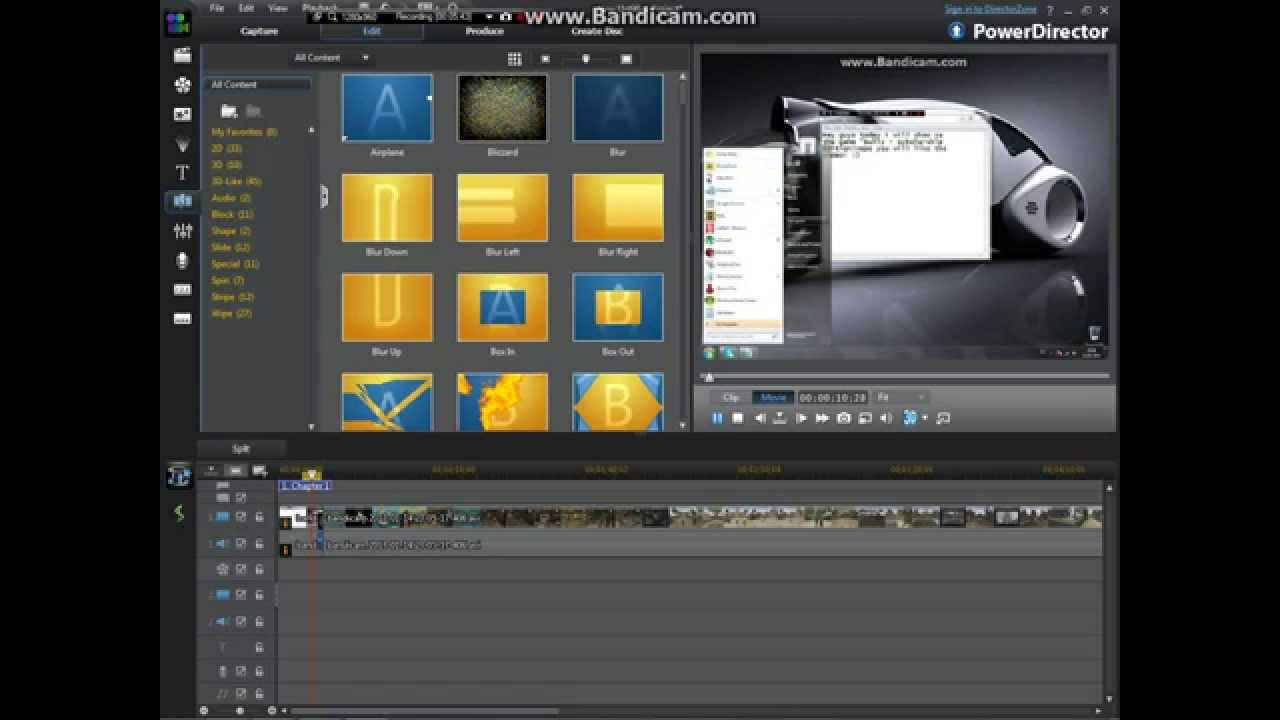Step to the previous frame
Viewport: 1280px width, 720px height.
pos(760,418)
